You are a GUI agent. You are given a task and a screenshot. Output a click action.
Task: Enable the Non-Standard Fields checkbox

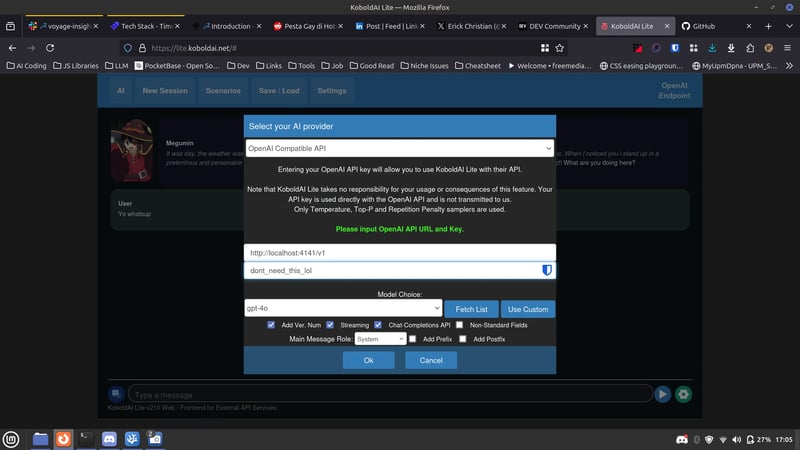(x=459, y=324)
